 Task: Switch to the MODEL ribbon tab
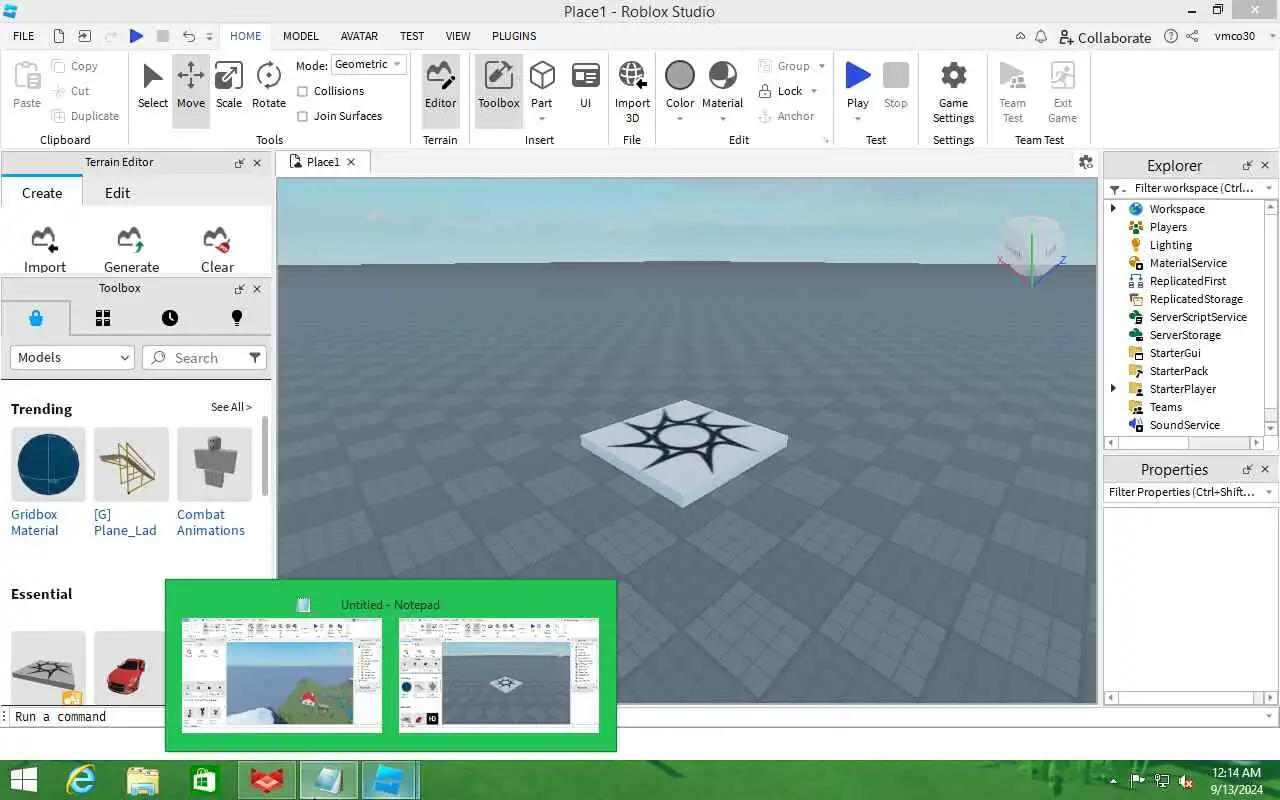click(x=301, y=36)
